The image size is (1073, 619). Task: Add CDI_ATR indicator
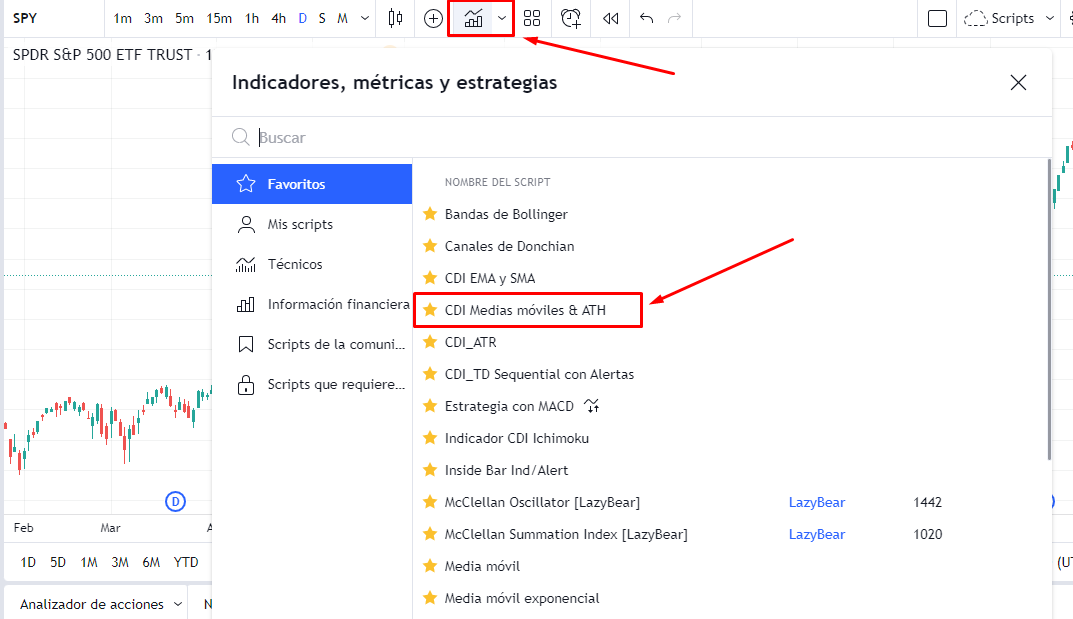point(470,342)
